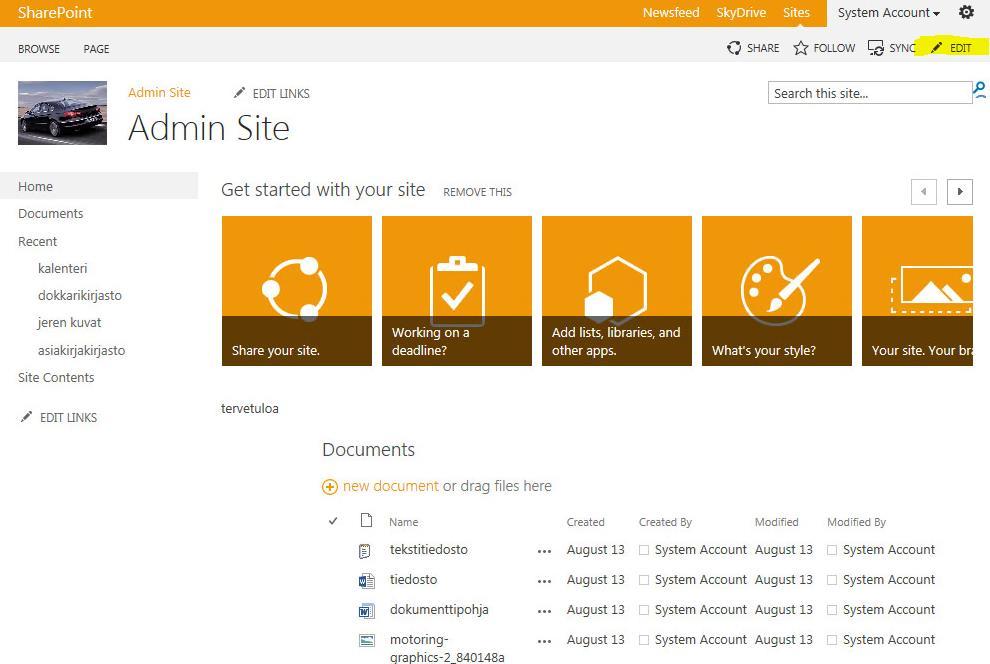This screenshot has height=664, width=990.
Task: Tick the Created By presence box for dokumenttipohja
Action: pos(644,610)
